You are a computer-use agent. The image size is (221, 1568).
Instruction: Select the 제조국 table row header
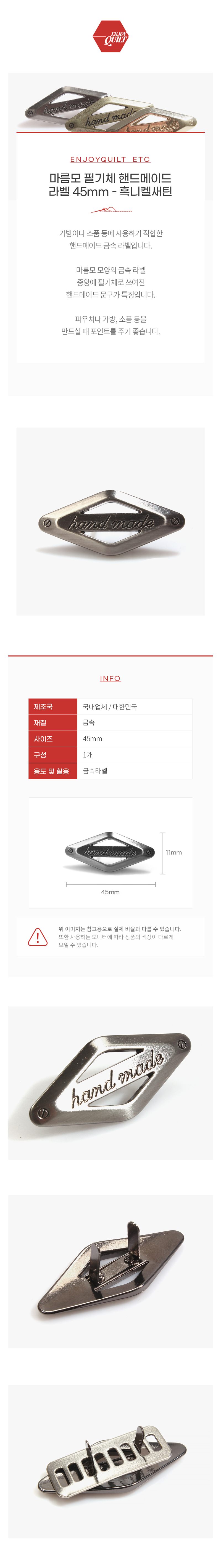pos(53,707)
